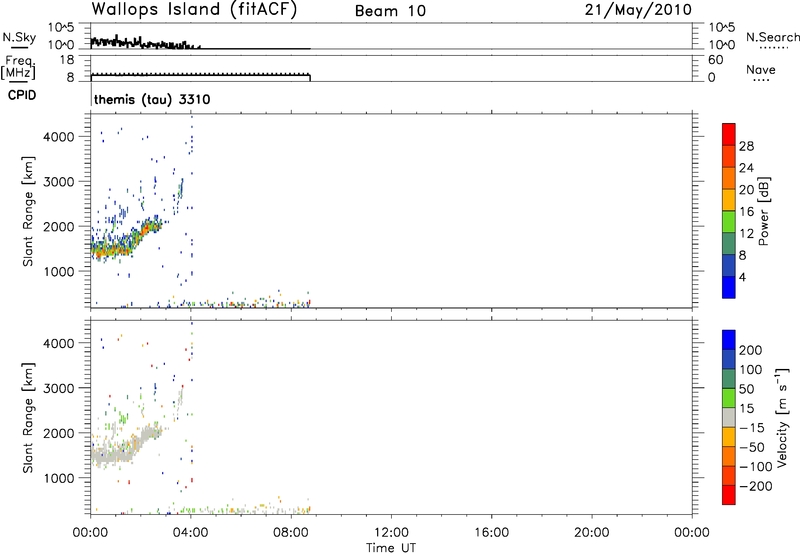Screen dimensions: 800x554
Task: Click the '12:00' time axis label
Action: click(x=391, y=533)
